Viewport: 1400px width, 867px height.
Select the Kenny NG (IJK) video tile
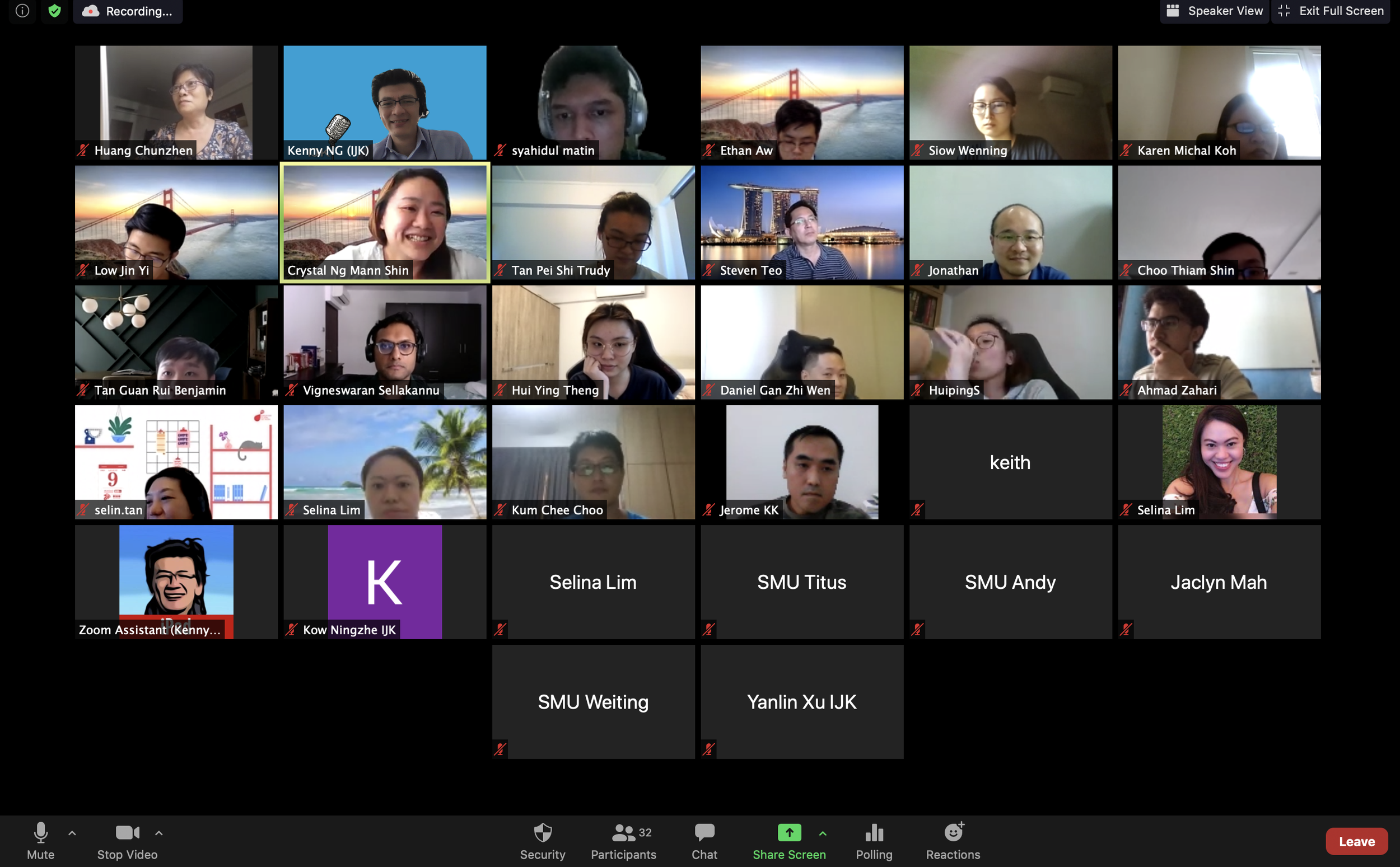[x=385, y=102]
